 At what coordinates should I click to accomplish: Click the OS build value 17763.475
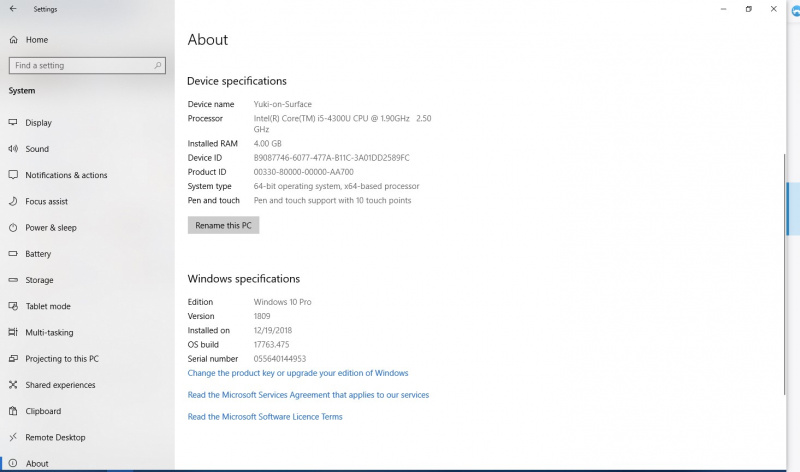(x=271, y=345)
